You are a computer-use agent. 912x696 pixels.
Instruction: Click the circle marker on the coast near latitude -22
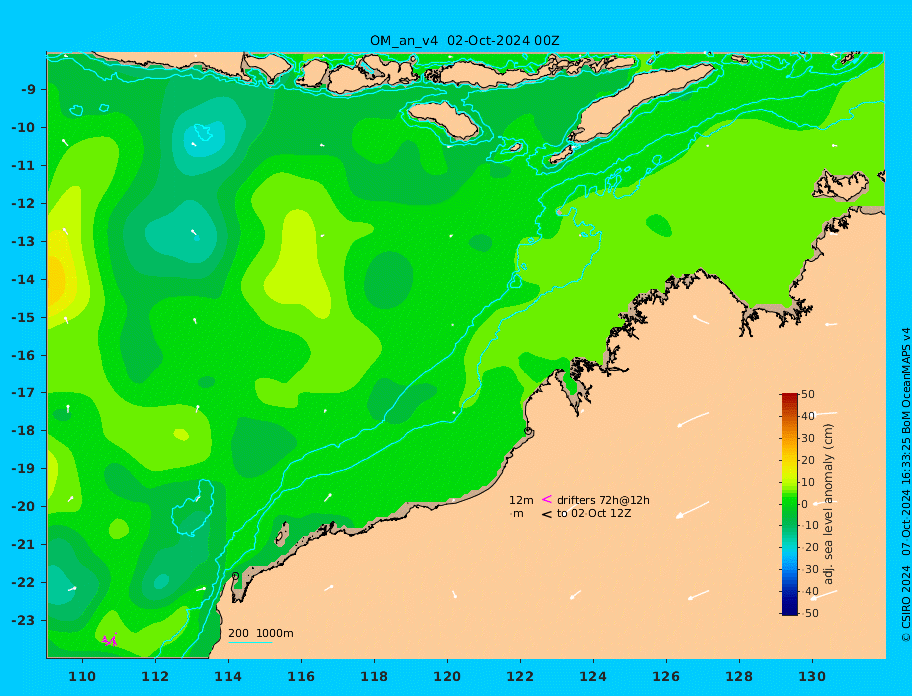[236, 576]
